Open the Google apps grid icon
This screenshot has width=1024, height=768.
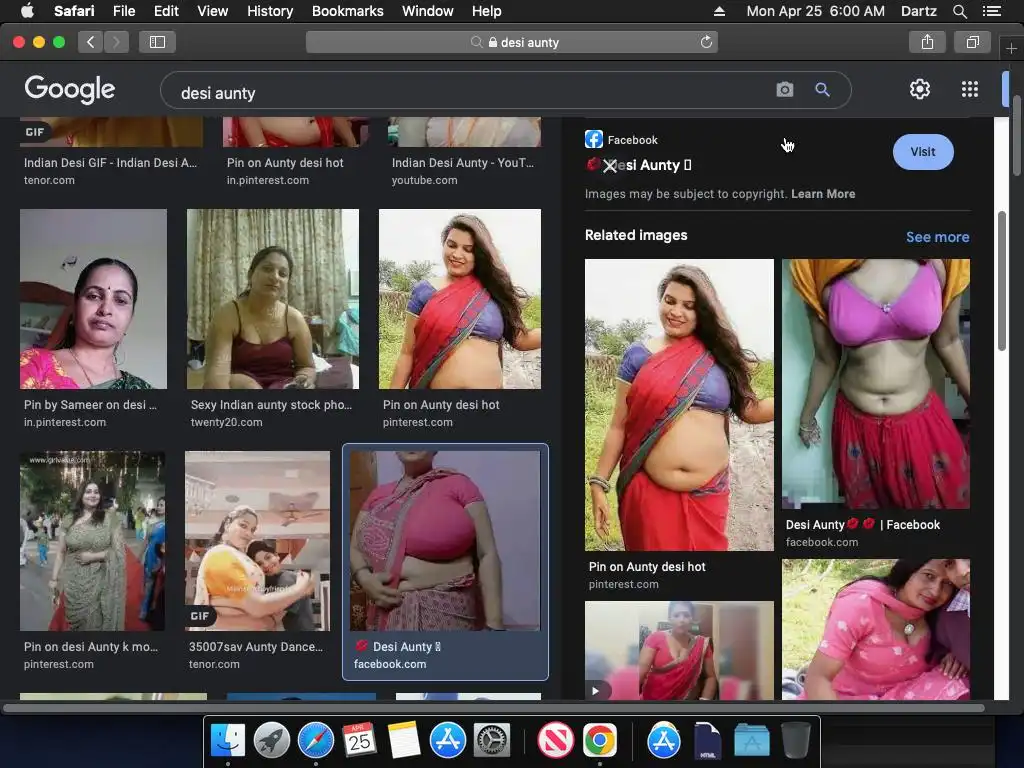pos(970,89)
